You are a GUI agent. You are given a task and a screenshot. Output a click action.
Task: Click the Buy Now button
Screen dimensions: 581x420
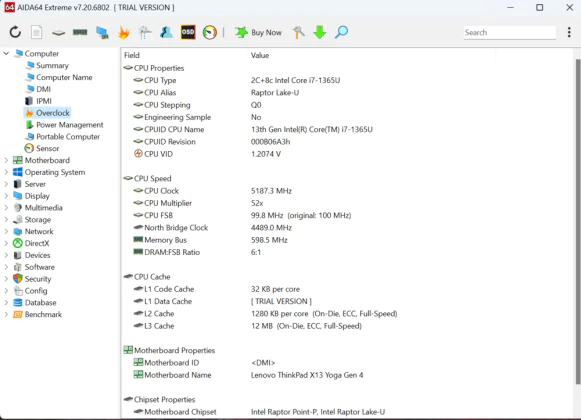coord(258,32)
